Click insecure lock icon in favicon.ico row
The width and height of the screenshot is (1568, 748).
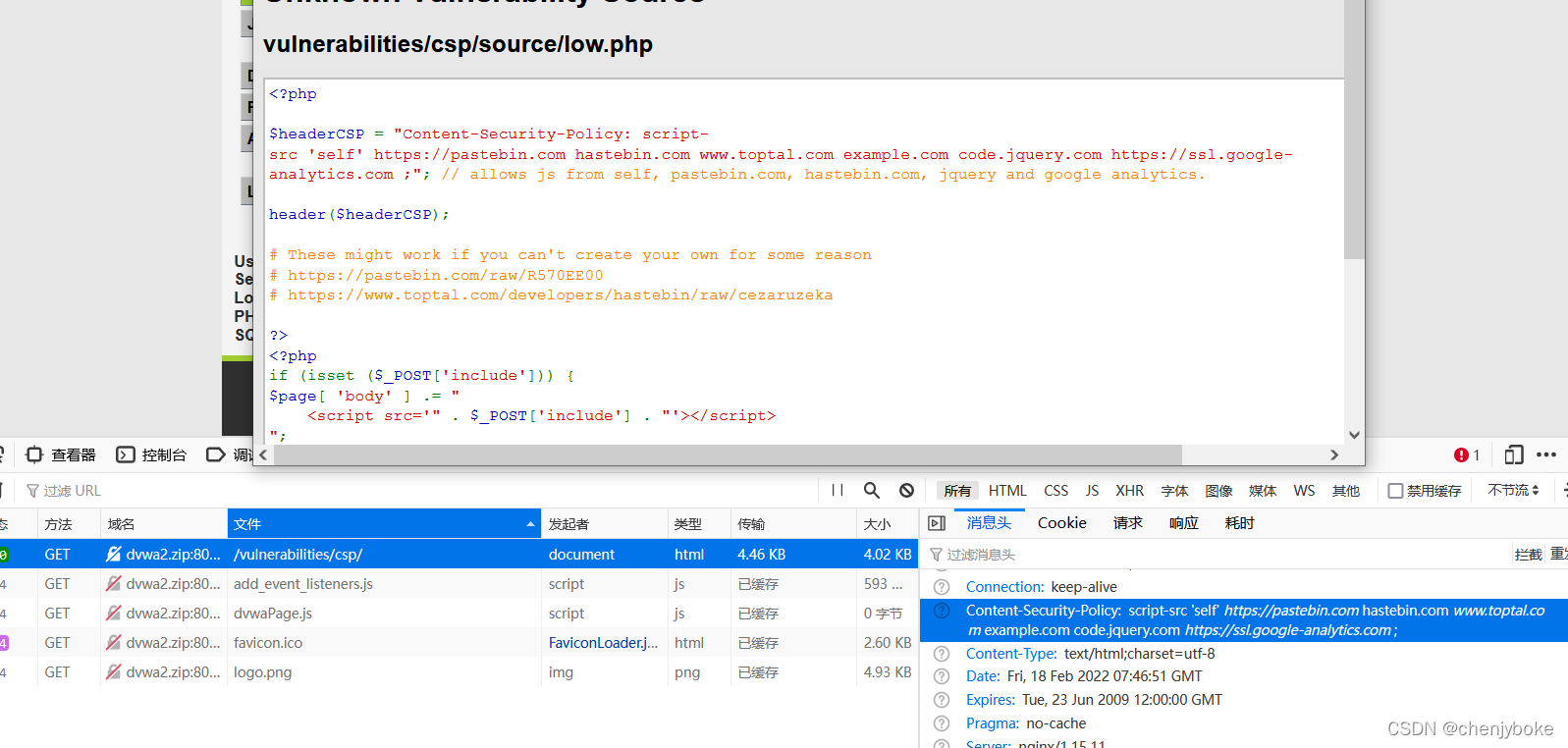click(x=114, y=642)
